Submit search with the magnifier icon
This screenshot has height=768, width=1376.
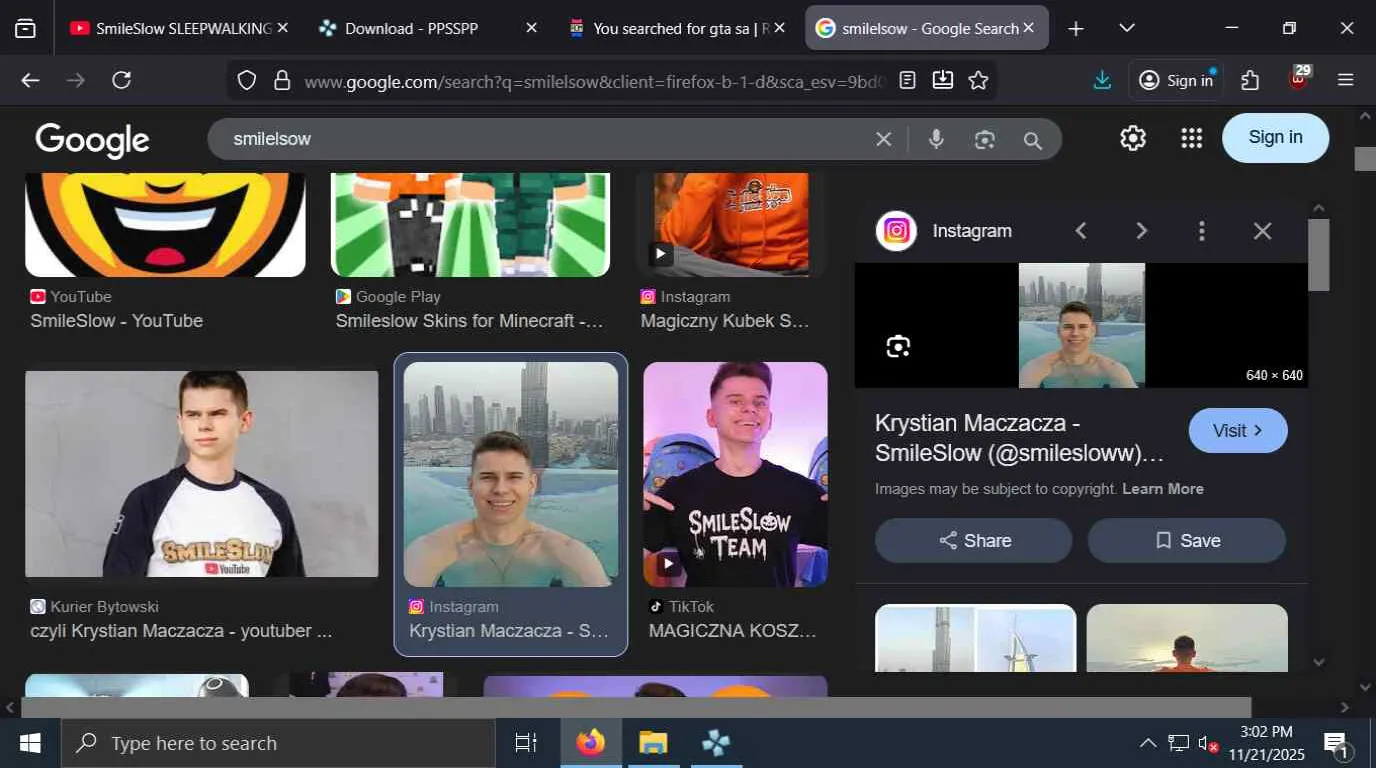pyautogui.click(x=1033, y=140)
